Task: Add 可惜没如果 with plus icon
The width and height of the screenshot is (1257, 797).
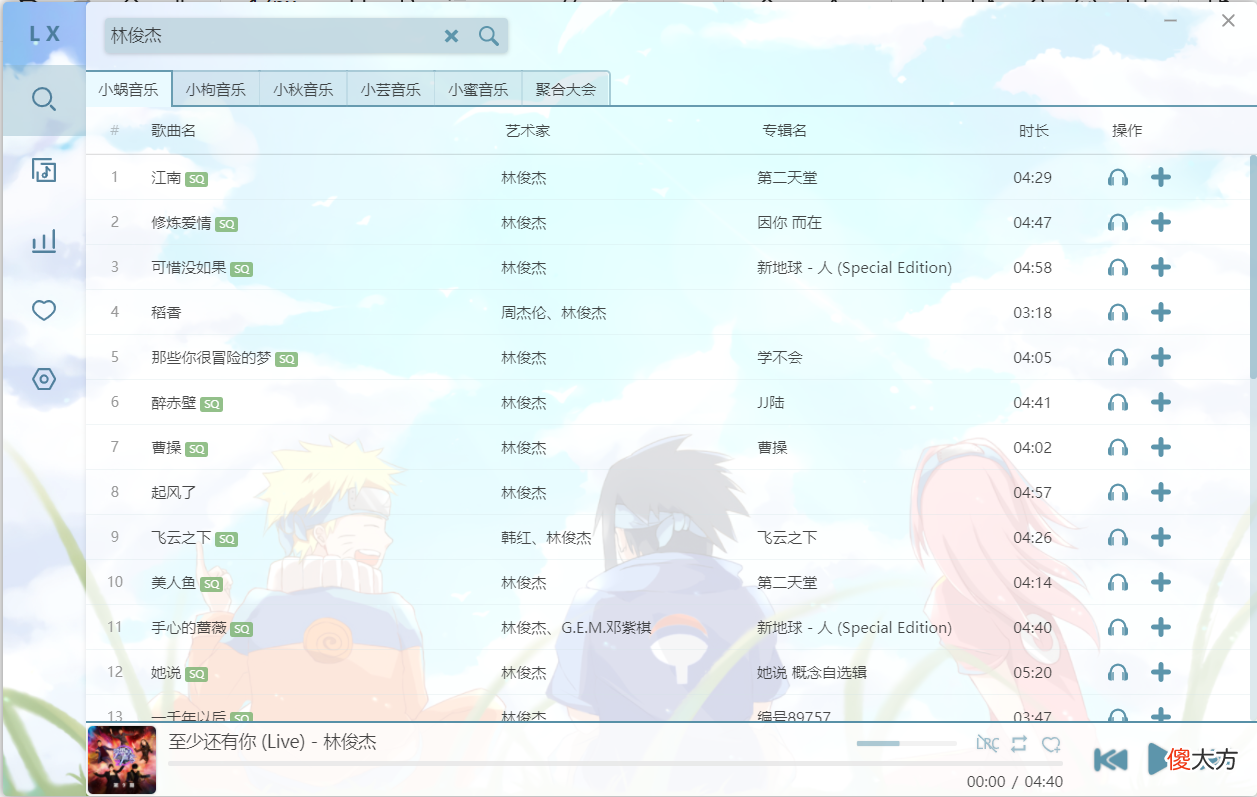Action: [1160, 267]
